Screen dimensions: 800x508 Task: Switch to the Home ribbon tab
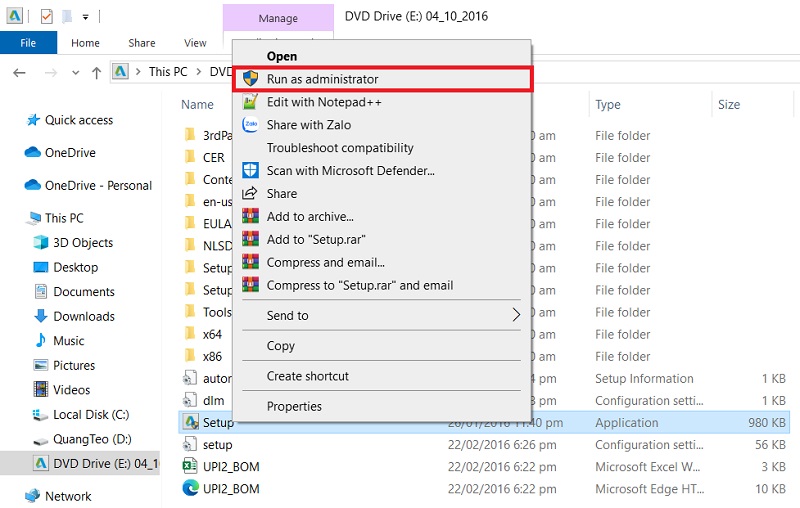[x=85, y=43]
